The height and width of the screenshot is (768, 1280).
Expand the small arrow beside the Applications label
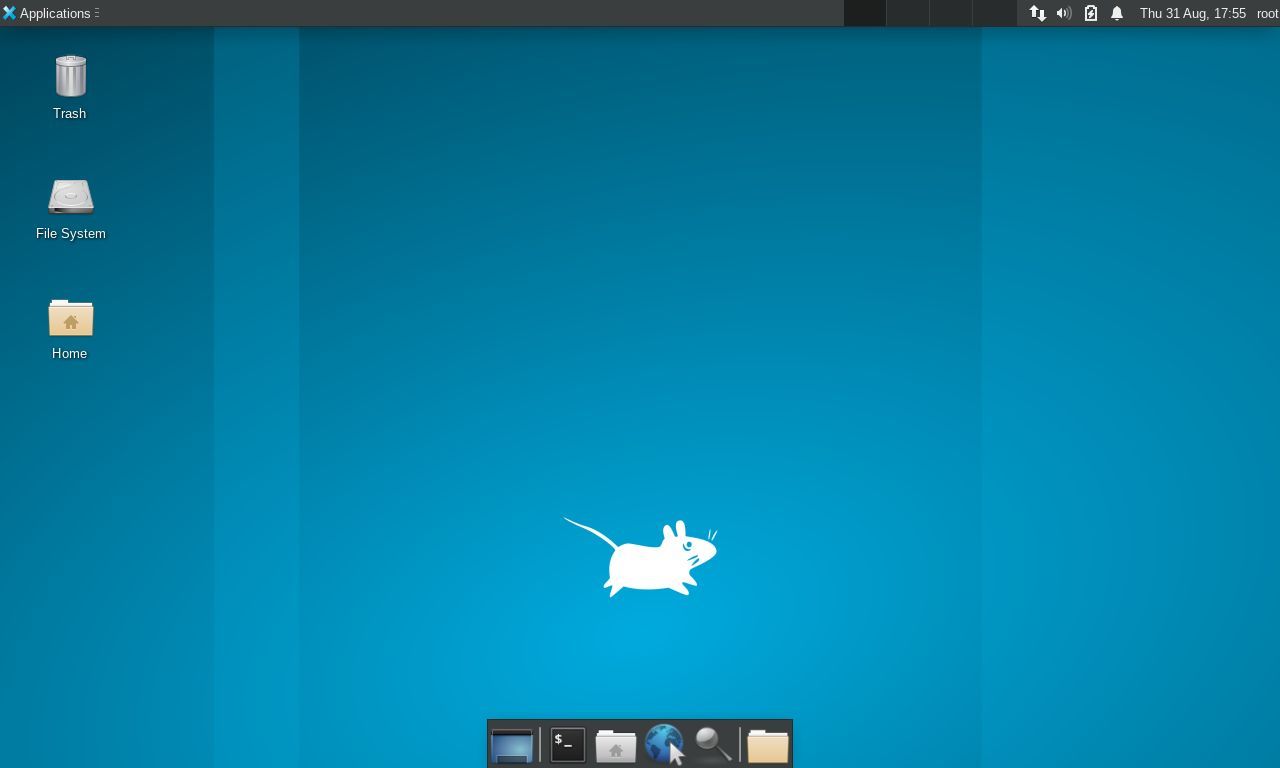pyautogui.click(x=97, y=13)
